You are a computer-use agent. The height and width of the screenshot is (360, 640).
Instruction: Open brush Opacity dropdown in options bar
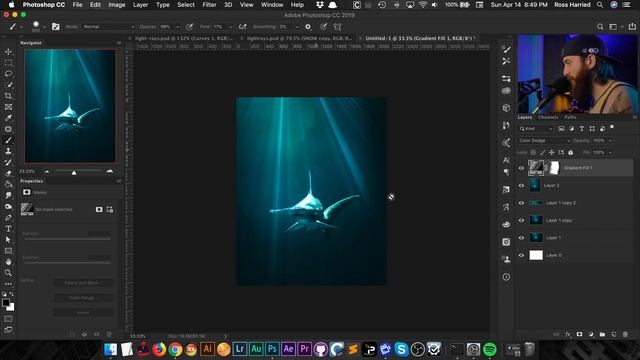click(x=178, y=27)
